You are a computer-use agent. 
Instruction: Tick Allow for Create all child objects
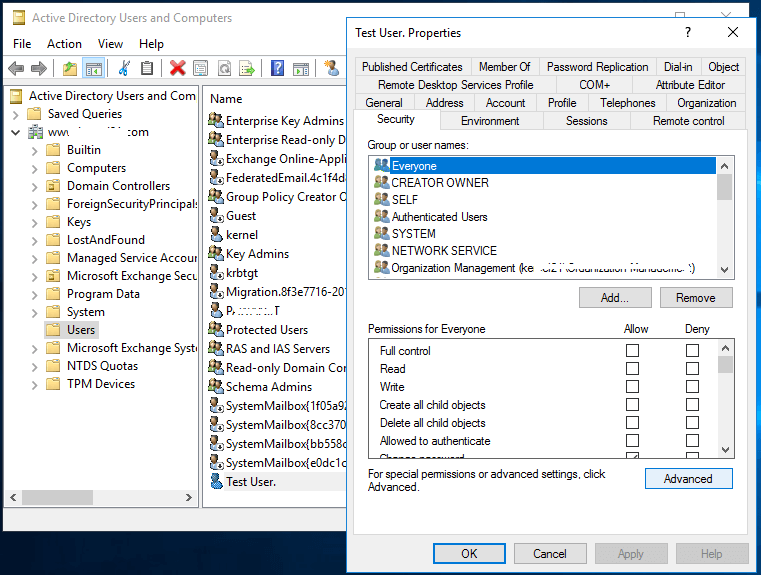pyautogui.click(x=632, y=405)
